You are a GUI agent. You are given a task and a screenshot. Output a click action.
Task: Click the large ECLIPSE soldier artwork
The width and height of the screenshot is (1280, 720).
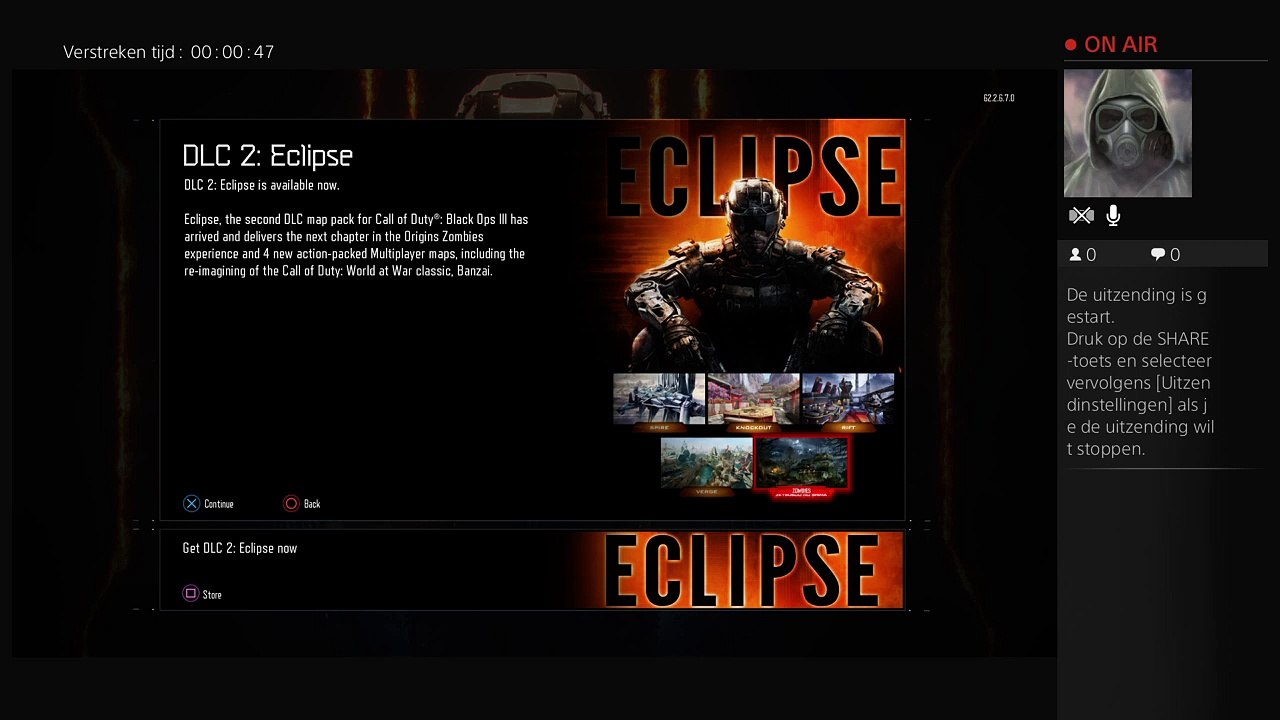point(753,245)
